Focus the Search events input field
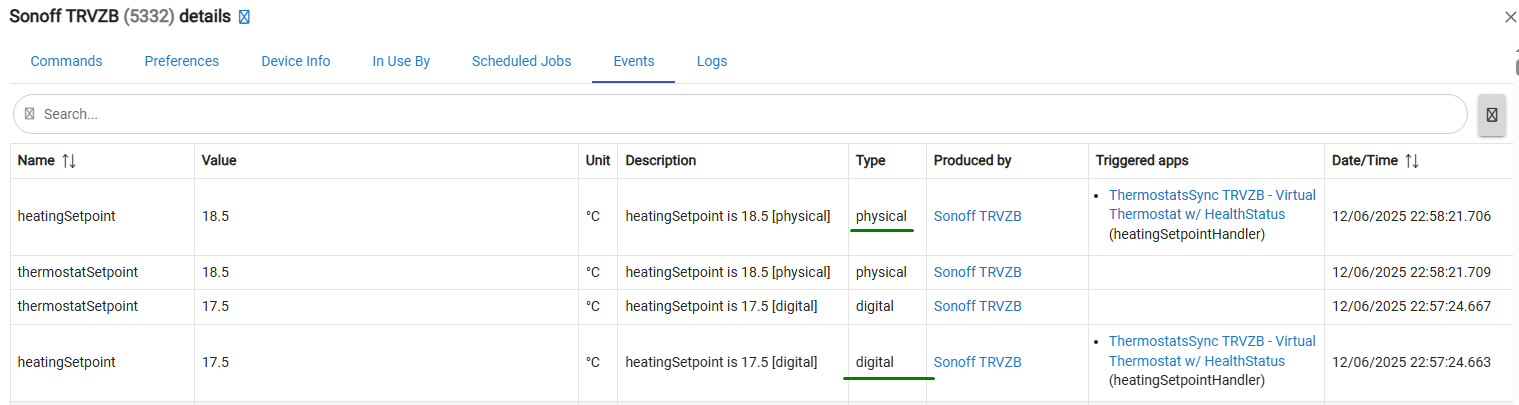1519x405 pixels. pyautogui.click(x=740, y=114)
